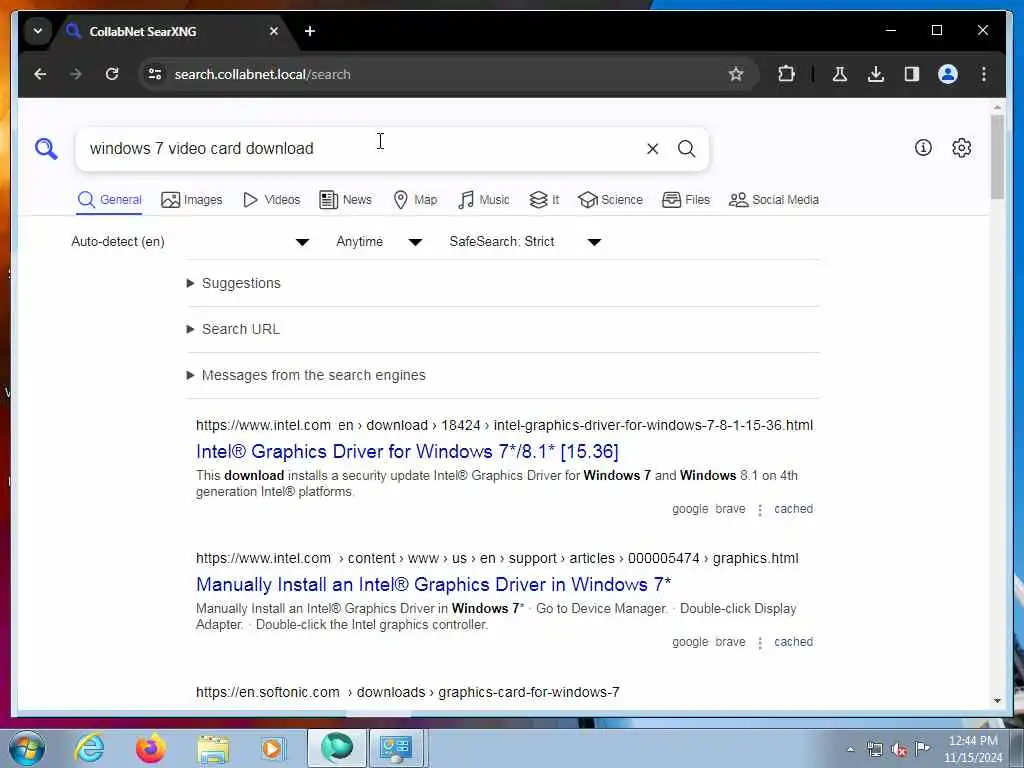Switch to the It category
This screenshot has width=1024, height=768.
coord(544,200)
